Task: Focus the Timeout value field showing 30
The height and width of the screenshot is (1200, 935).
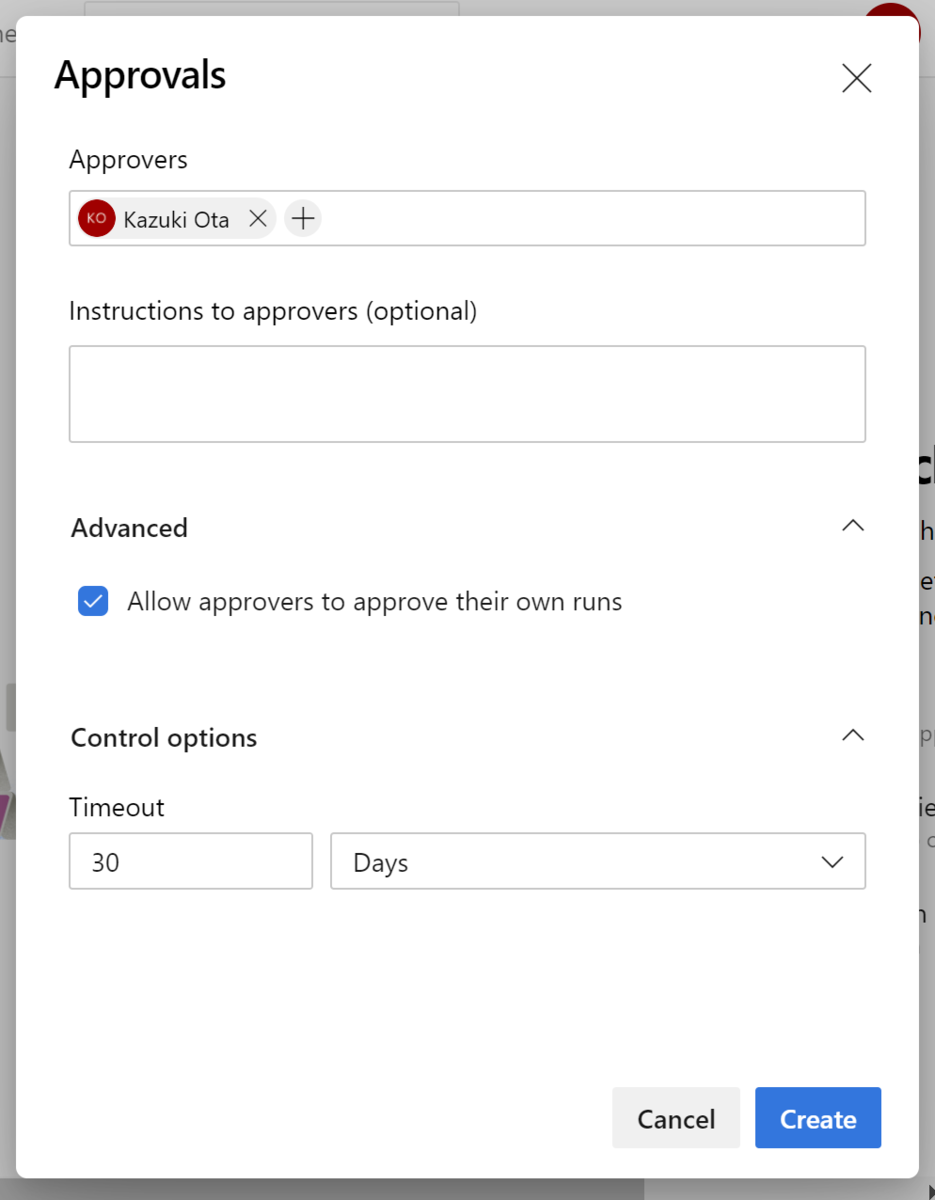Action: tap(190, 862)
